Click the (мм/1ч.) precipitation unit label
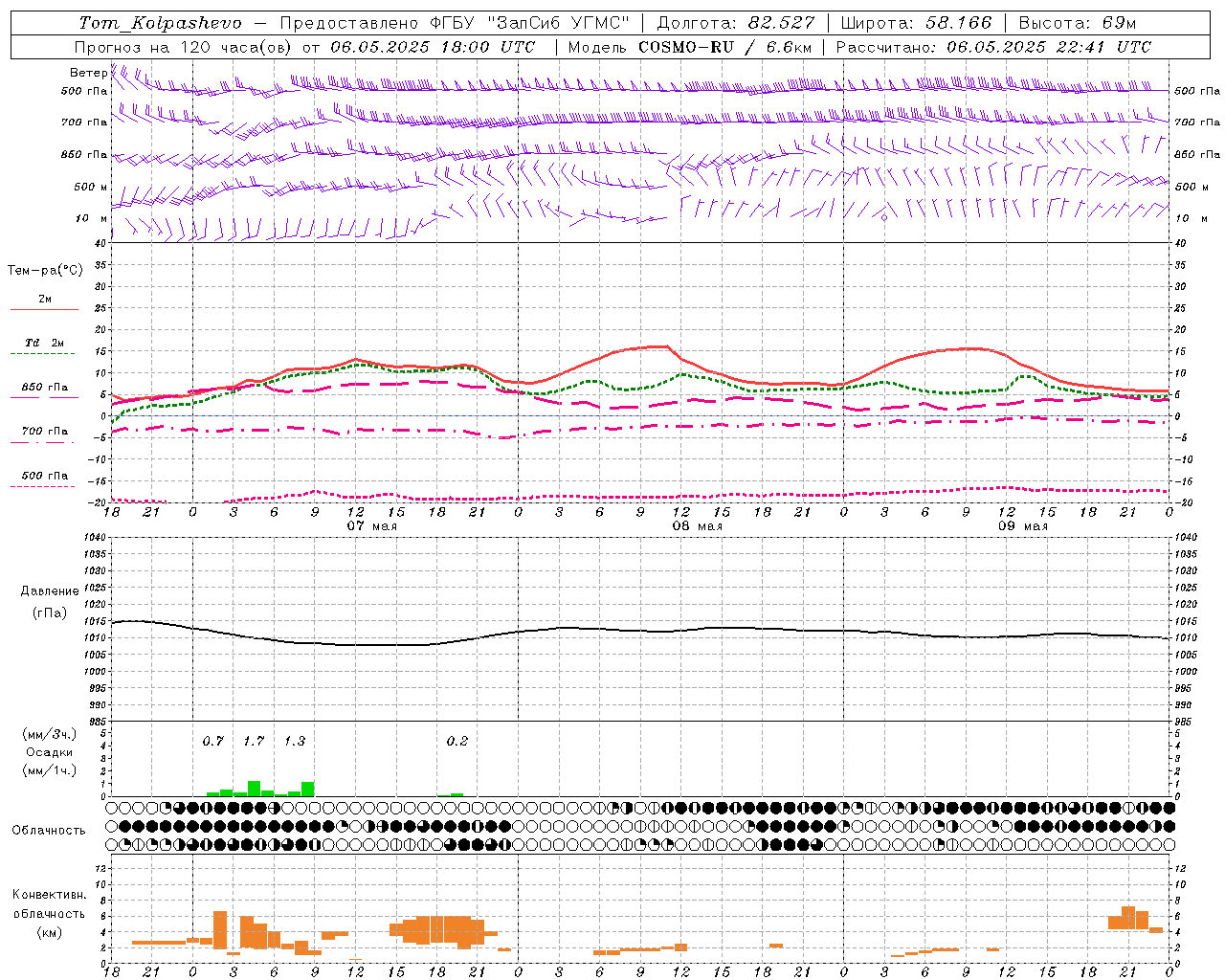The width and height of the screenshot is (1225, 980). 49,770
